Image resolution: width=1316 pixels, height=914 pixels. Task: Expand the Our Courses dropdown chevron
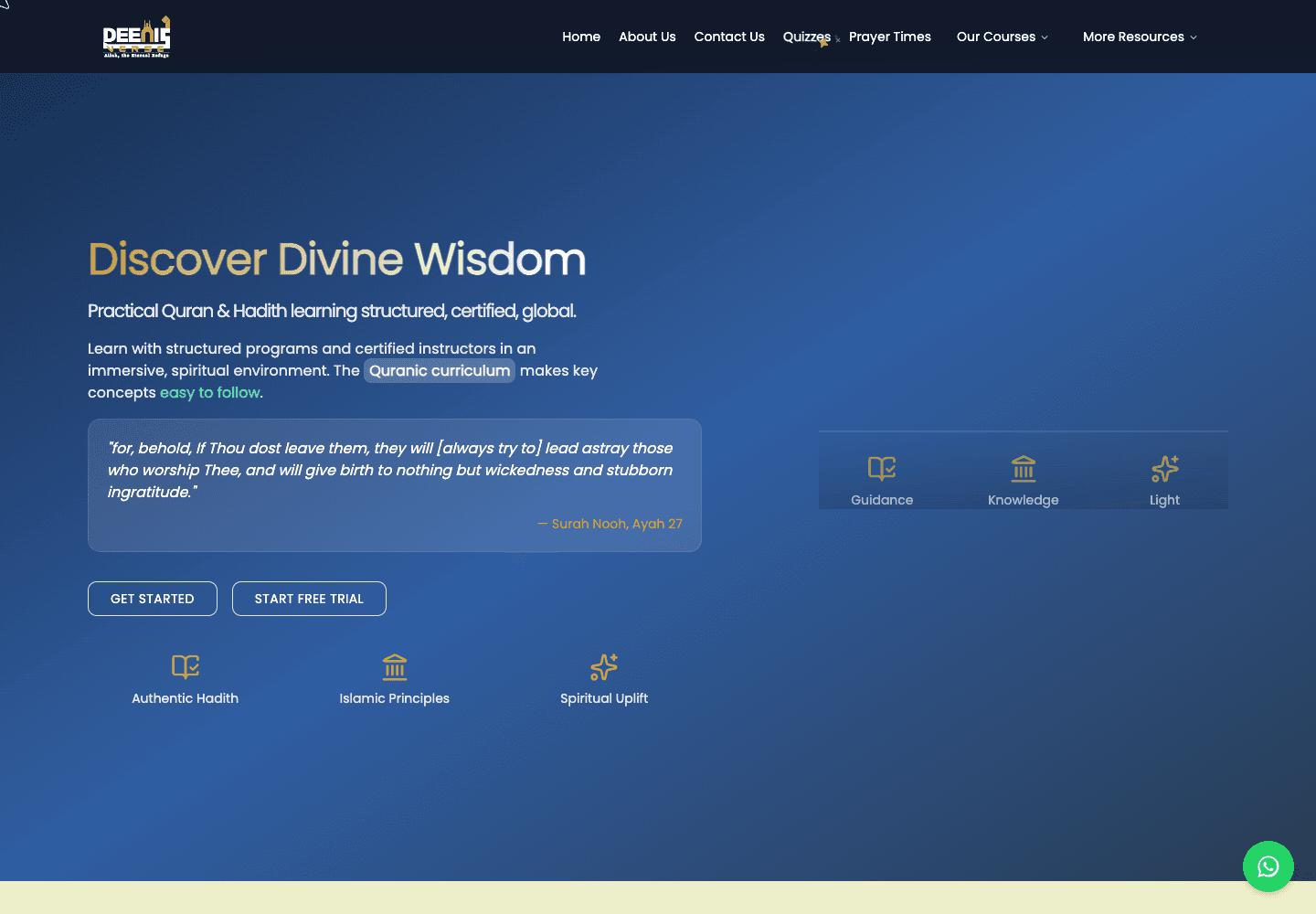coord(1045,37)
